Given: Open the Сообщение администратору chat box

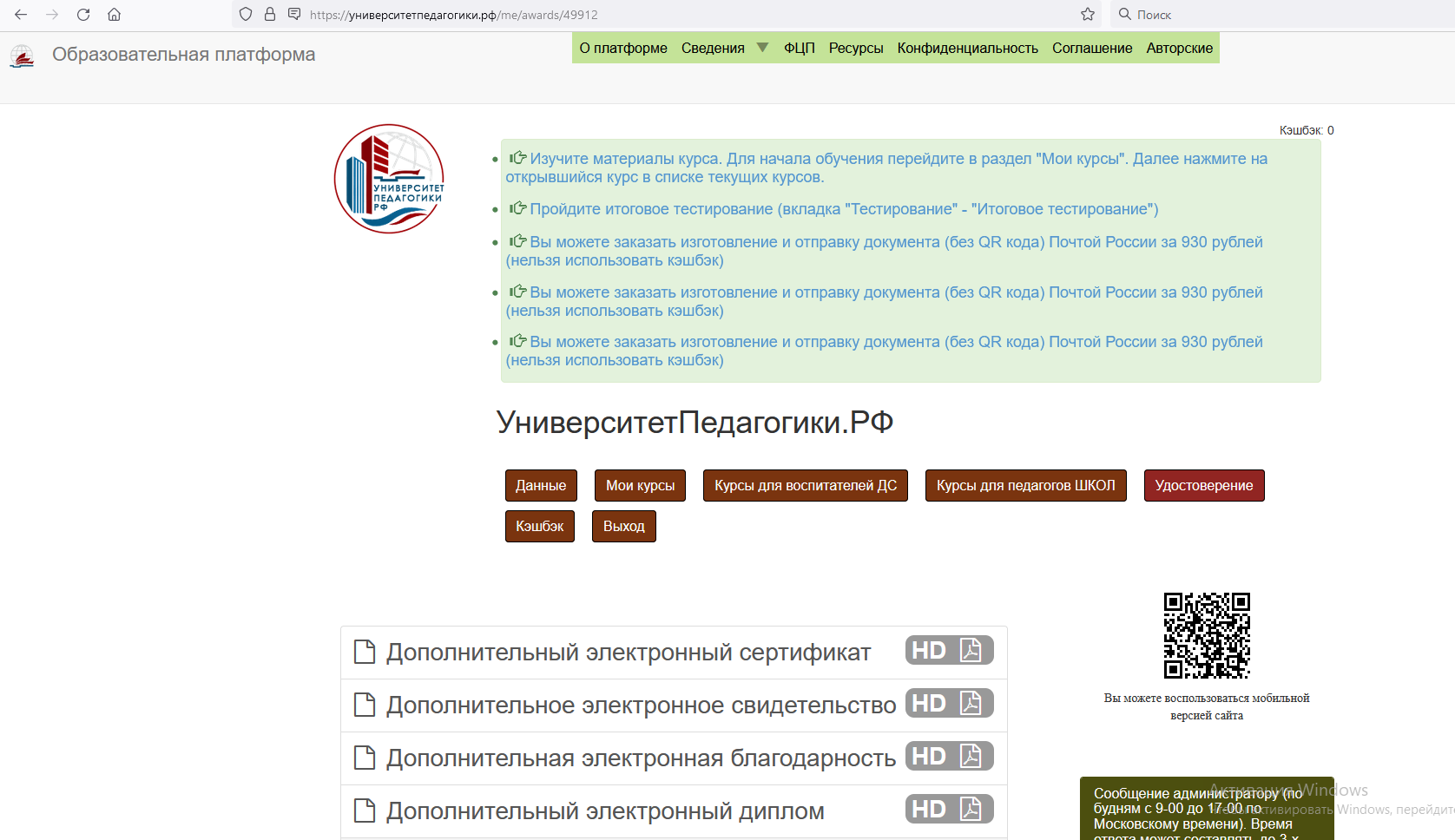Looking at the screenshot, I should click(1207, 809).
